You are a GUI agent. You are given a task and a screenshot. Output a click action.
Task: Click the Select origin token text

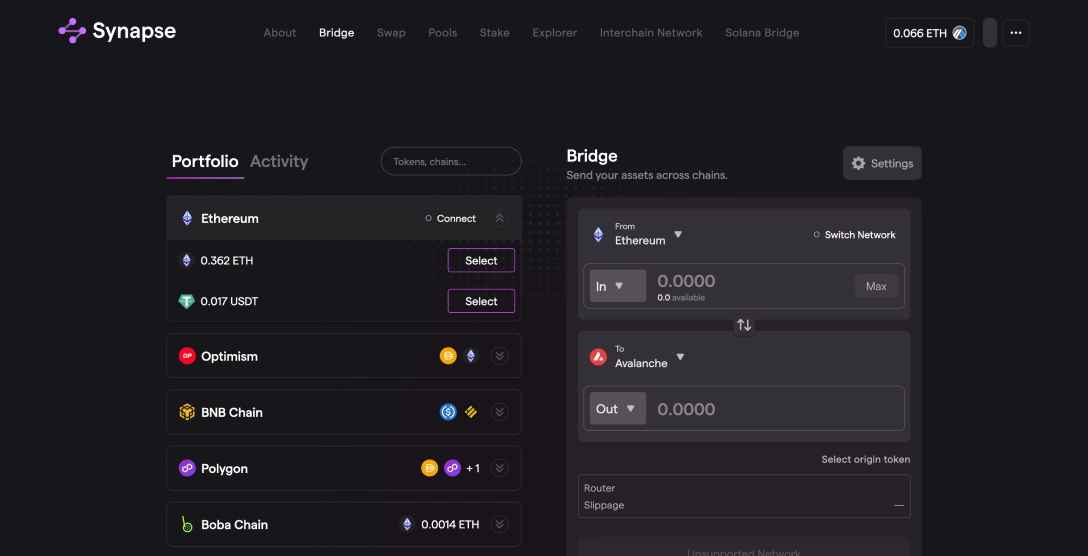pyautogui.click(x=865, y=460)
